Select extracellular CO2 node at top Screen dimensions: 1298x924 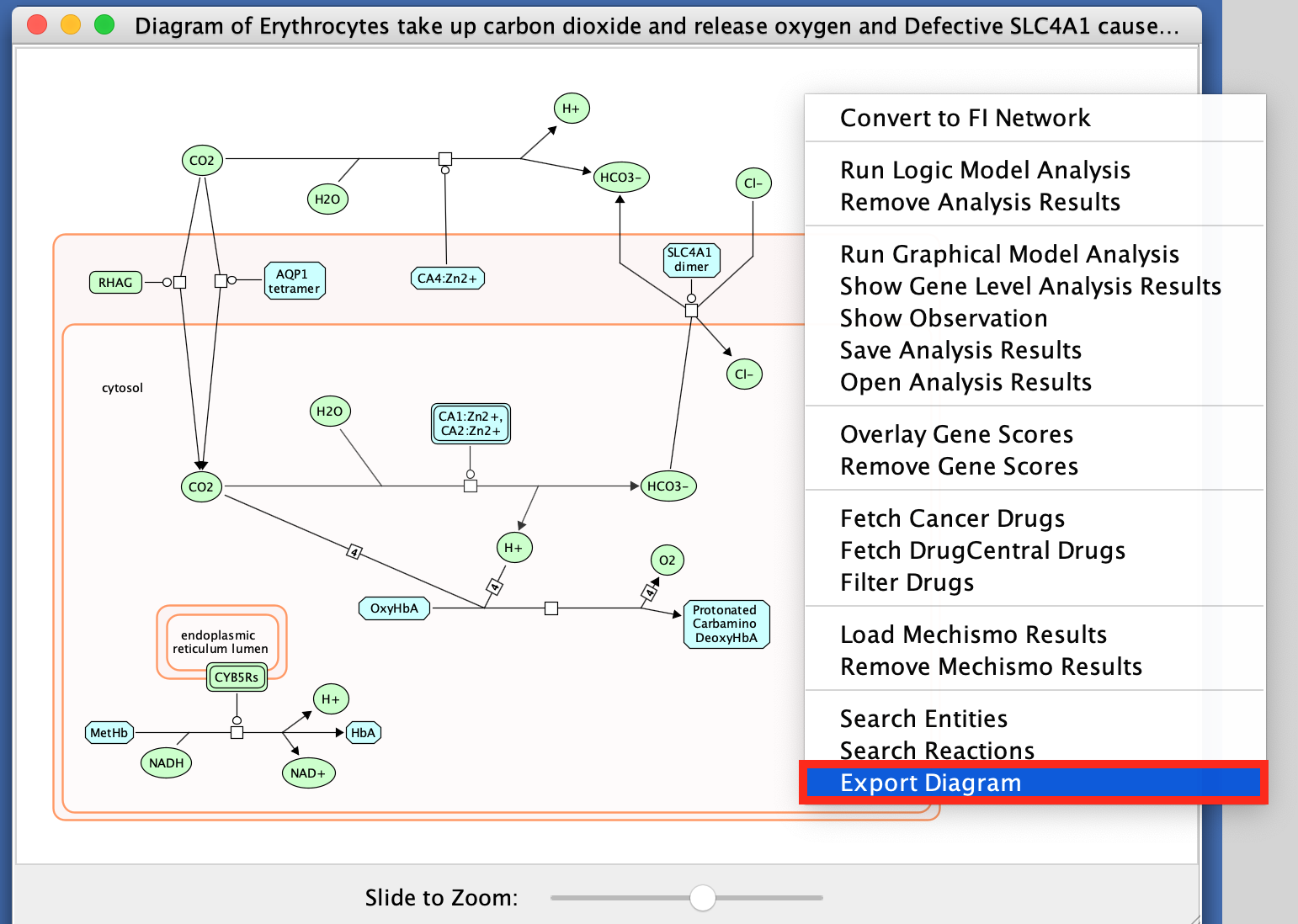(202, 161)
